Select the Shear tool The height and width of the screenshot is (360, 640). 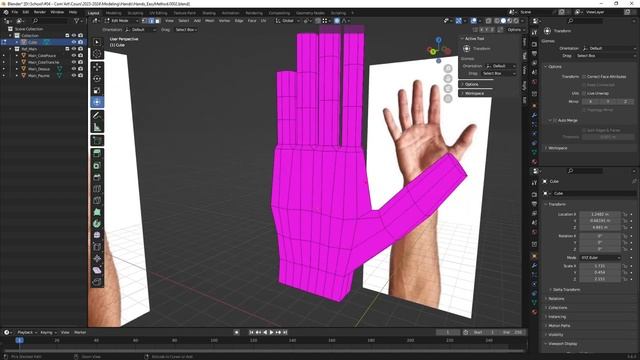[x=97, y=270]
